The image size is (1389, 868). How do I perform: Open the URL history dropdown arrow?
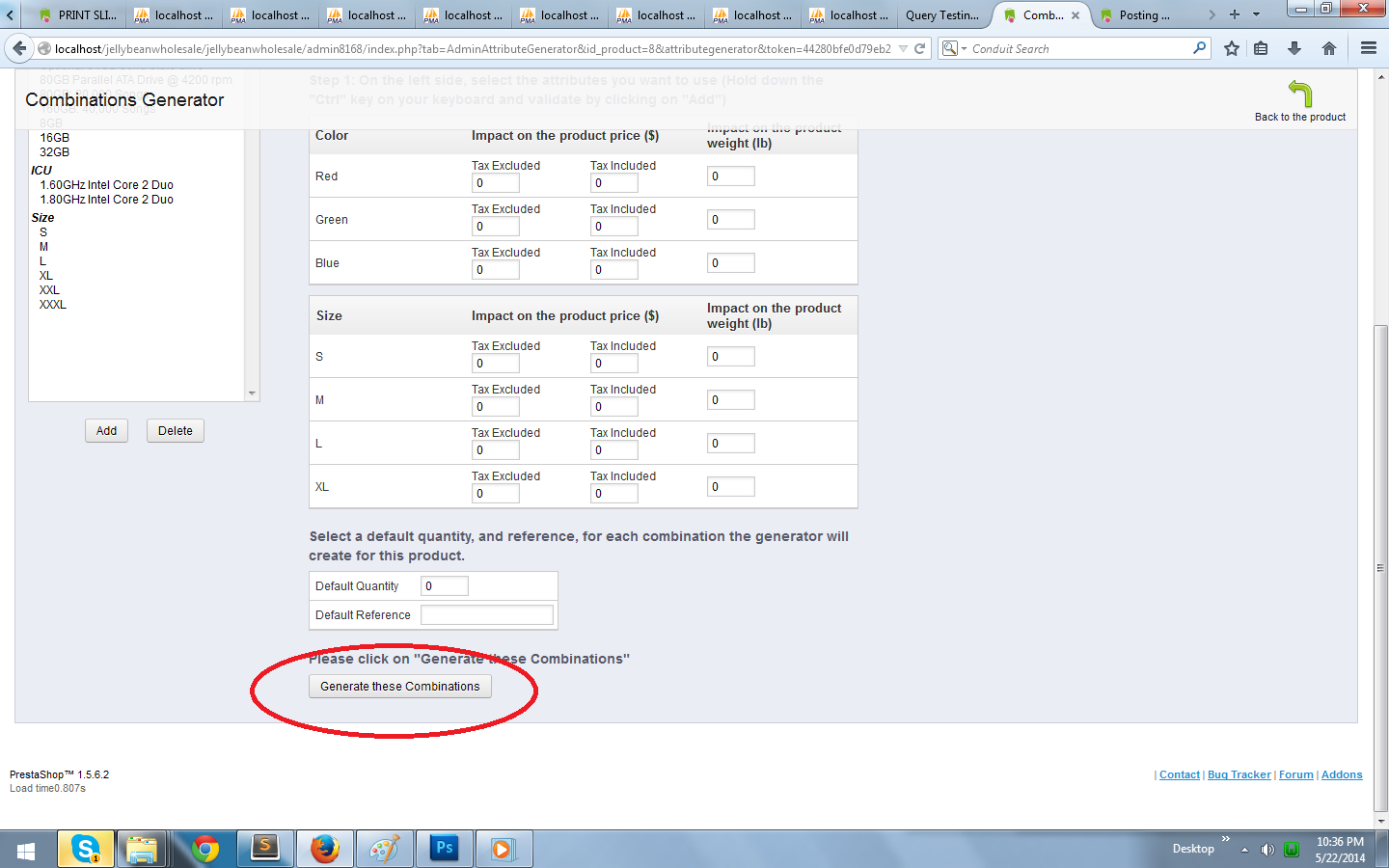click(903, 48)
